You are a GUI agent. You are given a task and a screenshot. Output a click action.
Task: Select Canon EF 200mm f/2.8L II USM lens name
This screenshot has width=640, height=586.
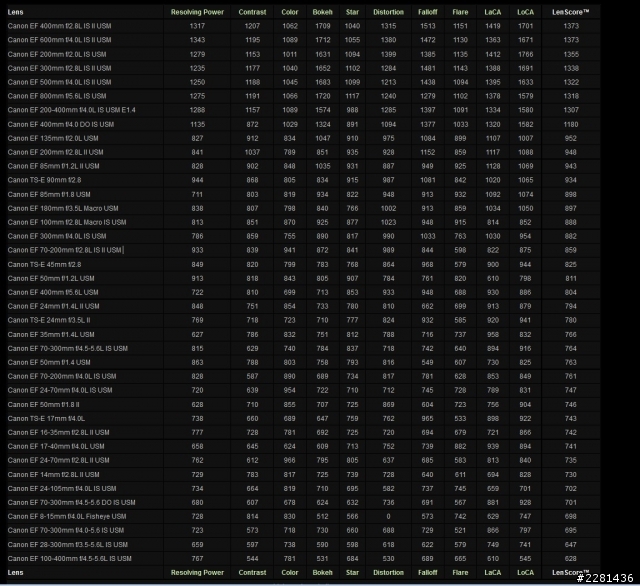[x=56, y=152]
